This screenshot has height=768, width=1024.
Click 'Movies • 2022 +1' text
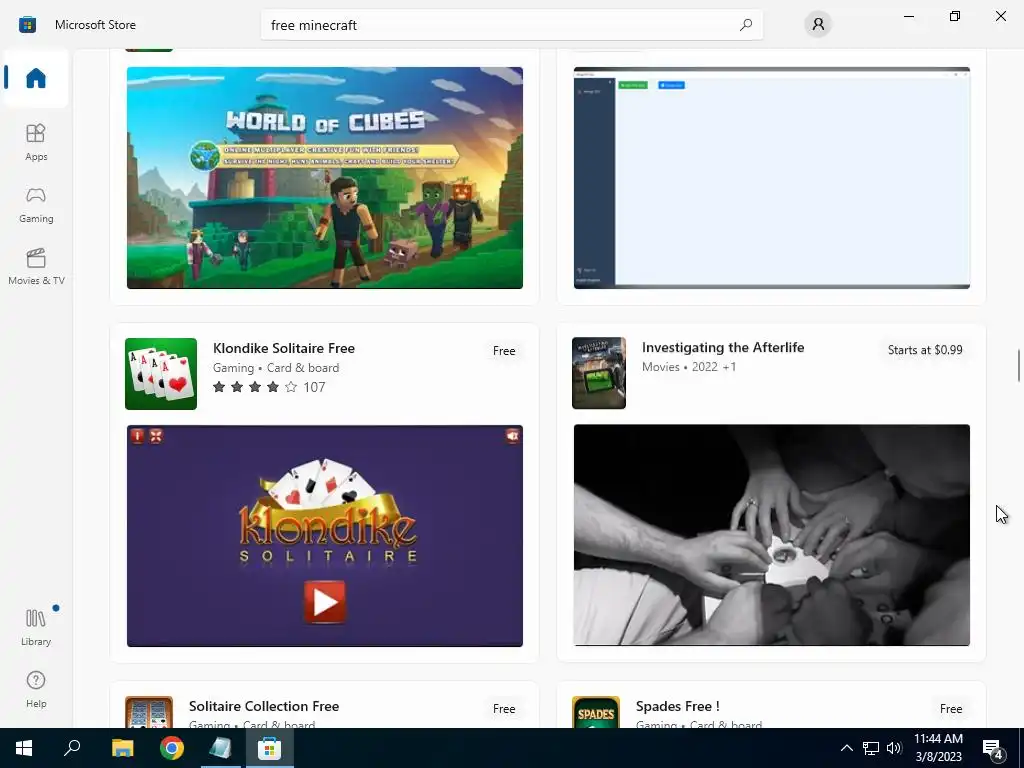pos(689,367)
